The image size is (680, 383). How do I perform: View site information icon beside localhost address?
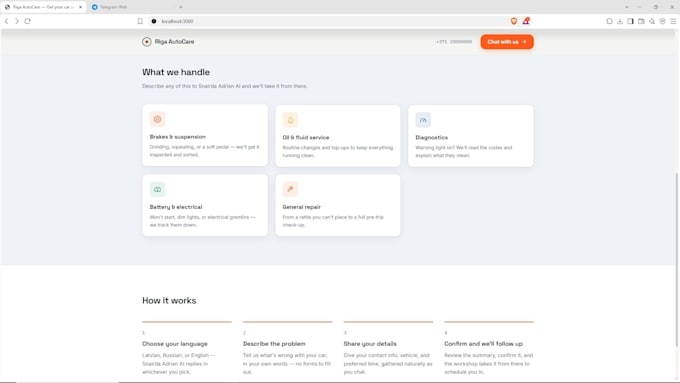[154, 21]
